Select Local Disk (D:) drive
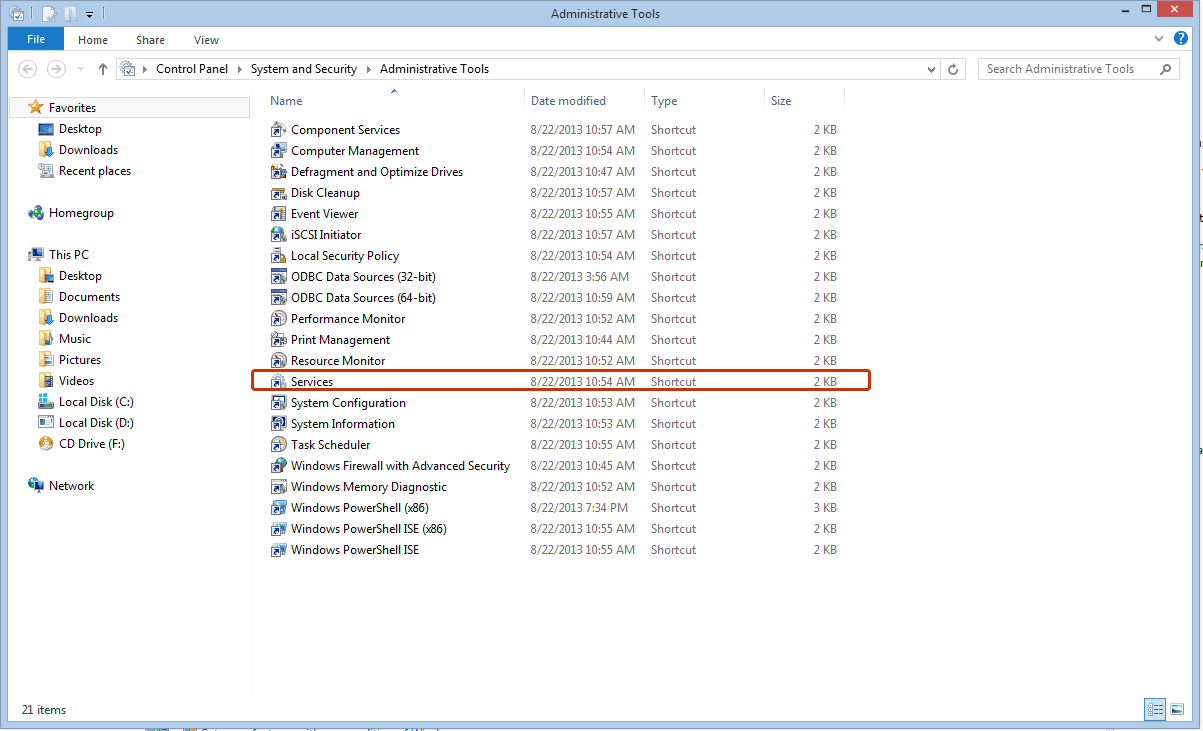The image size is (1203, 731). [x=96, y=423]
